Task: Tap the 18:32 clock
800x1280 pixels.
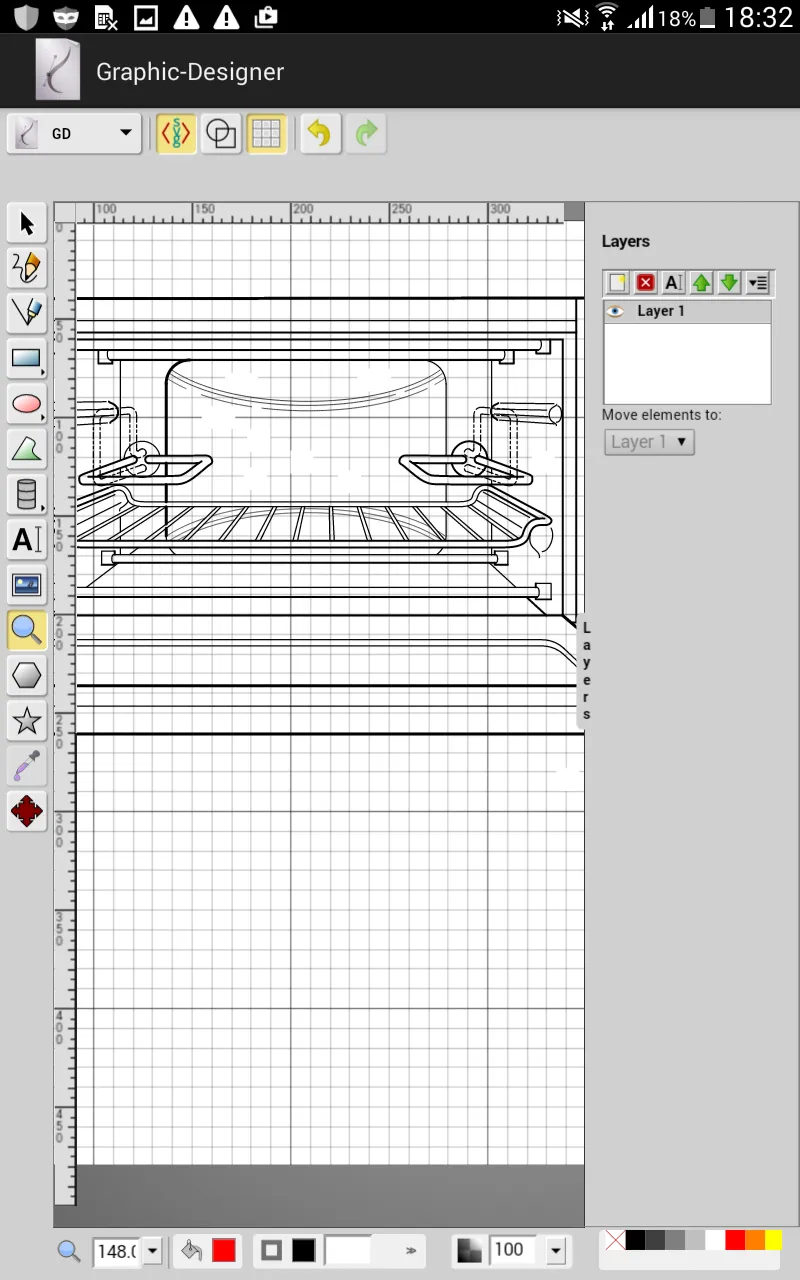Action: (x=758, y=17)
